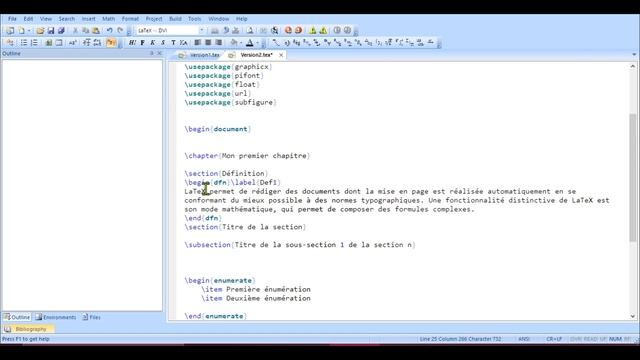Click the New Document icon
Viewport: 640px width, 360px height.
pos(21,31)
